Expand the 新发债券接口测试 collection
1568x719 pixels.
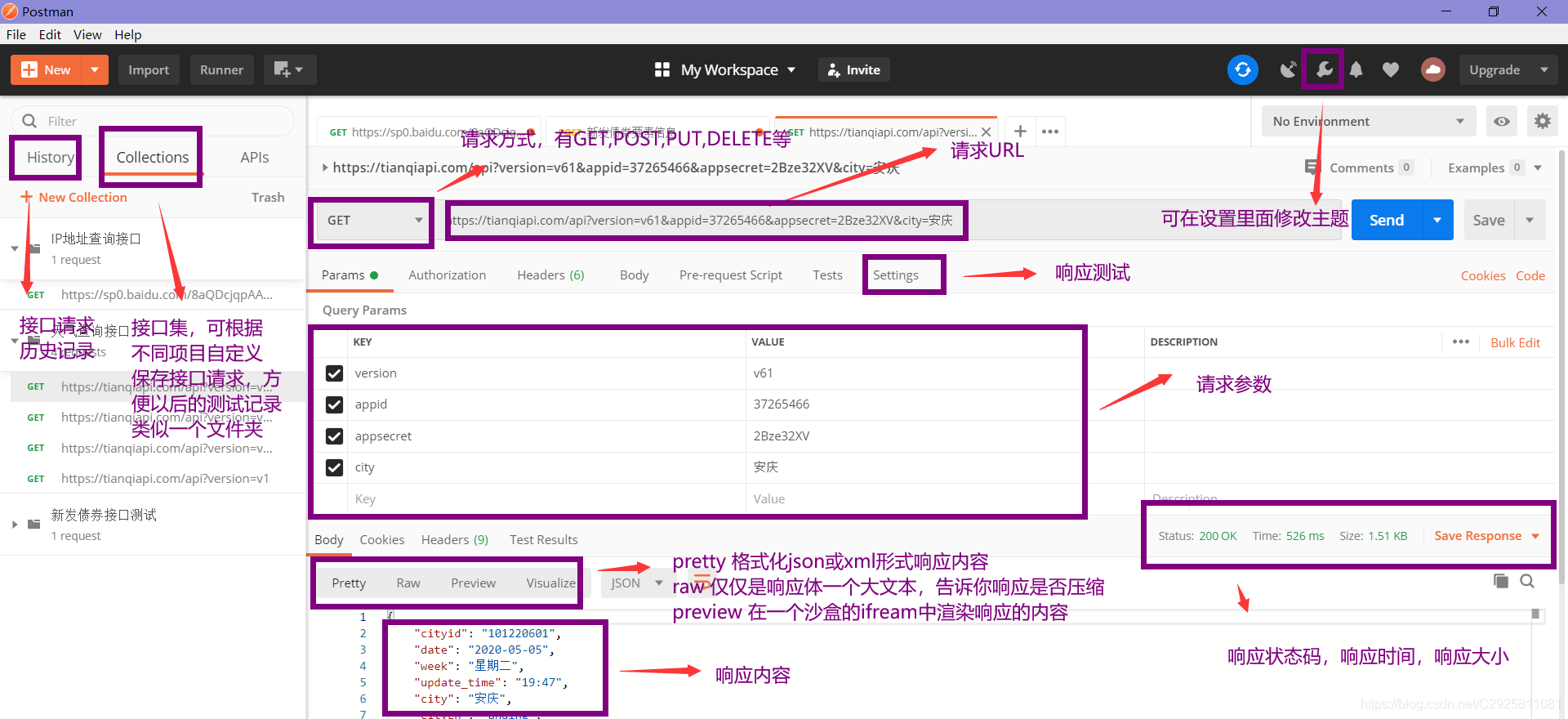point(15,525)
